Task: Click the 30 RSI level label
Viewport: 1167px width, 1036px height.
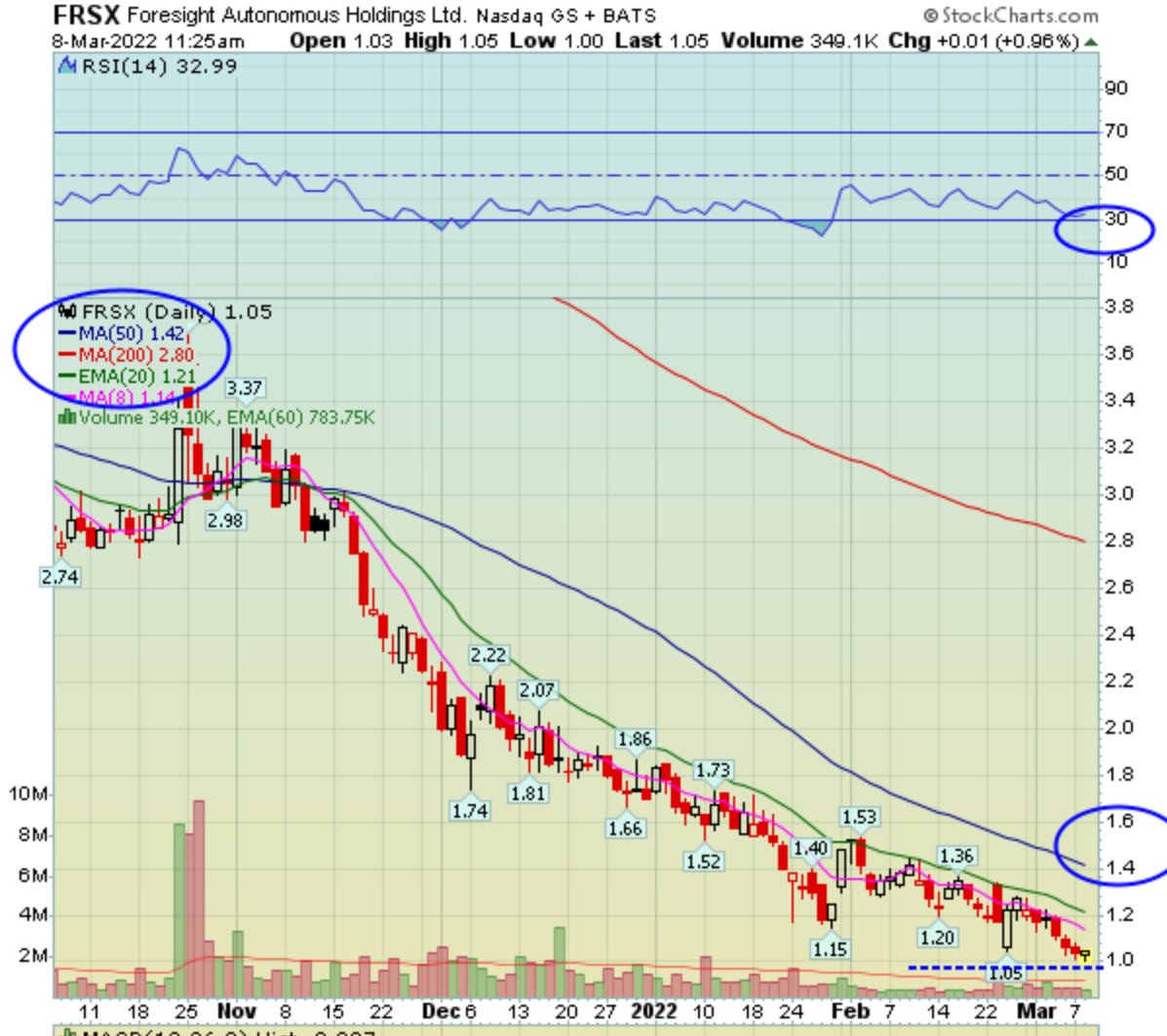Action: [1116, 219]
